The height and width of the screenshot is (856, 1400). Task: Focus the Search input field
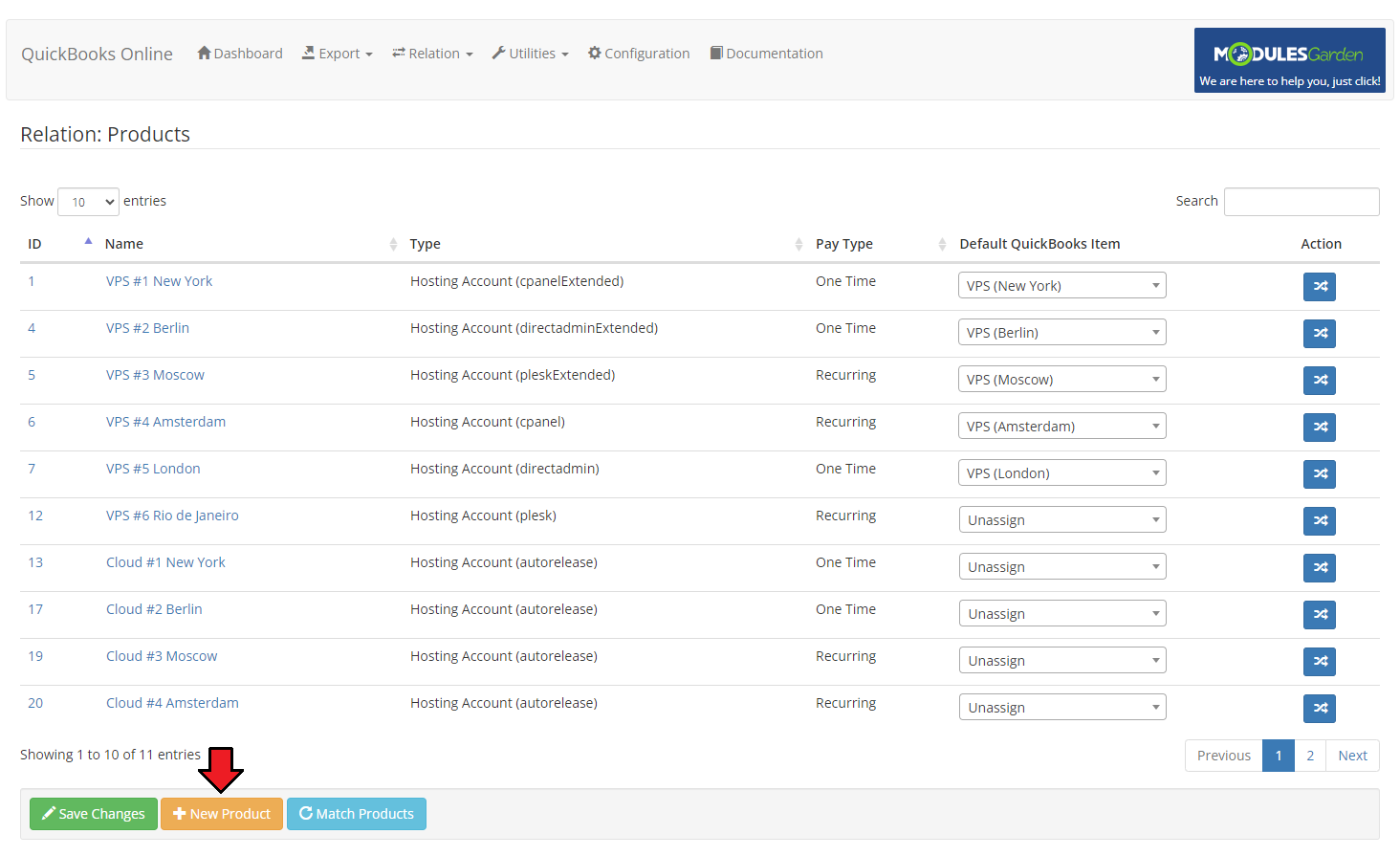pyautogui.click(x=1302, y=202)
